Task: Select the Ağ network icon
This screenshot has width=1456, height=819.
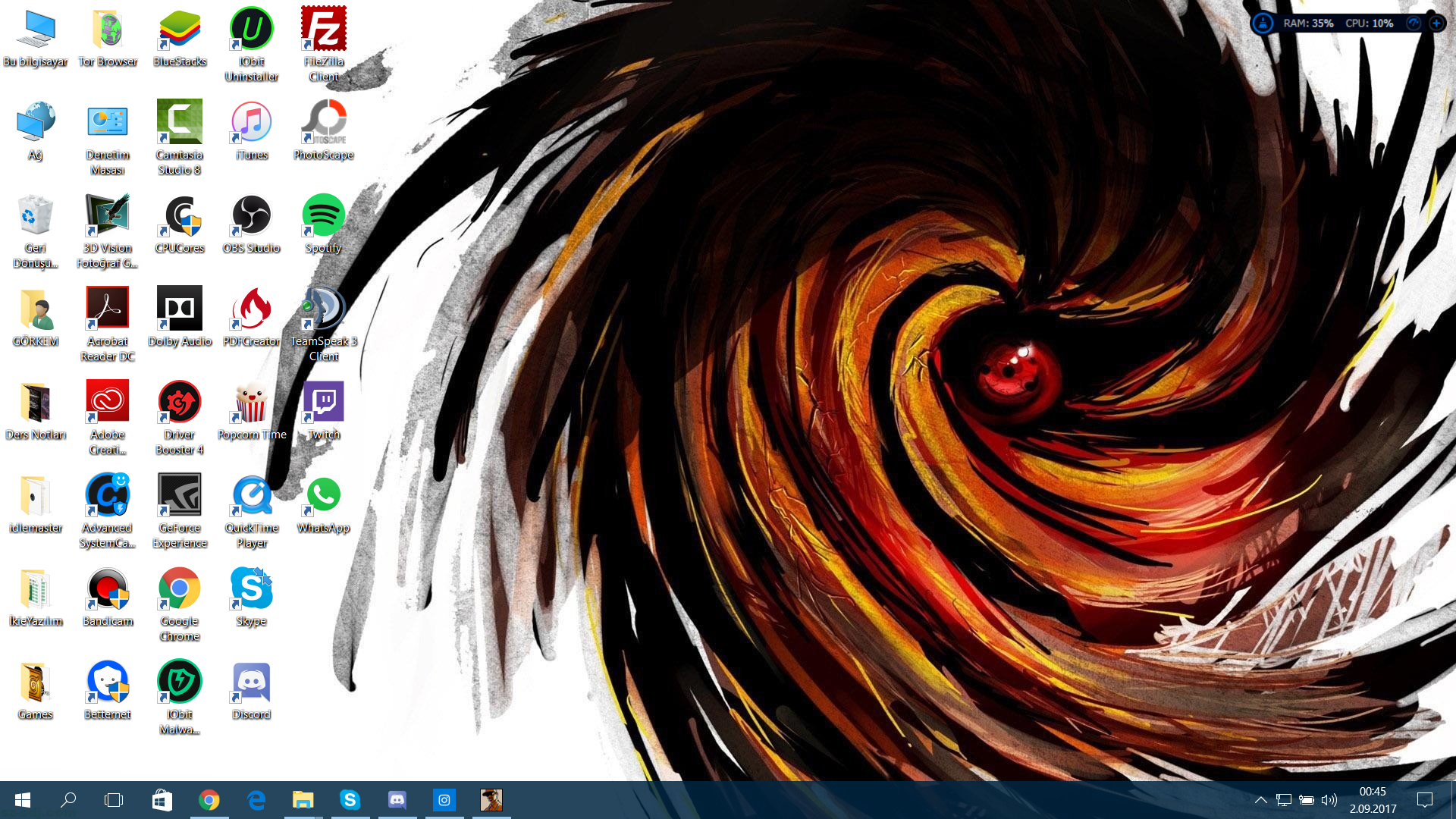Action: click(x=36, y=131)
